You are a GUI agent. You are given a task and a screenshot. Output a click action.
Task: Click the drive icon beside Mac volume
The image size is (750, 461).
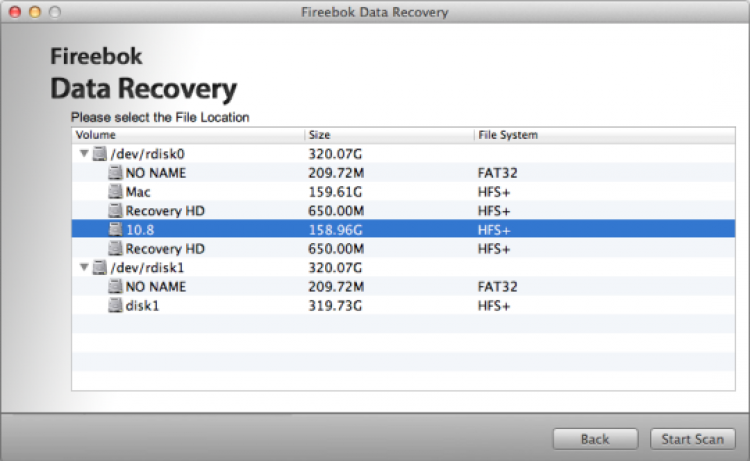115,191
